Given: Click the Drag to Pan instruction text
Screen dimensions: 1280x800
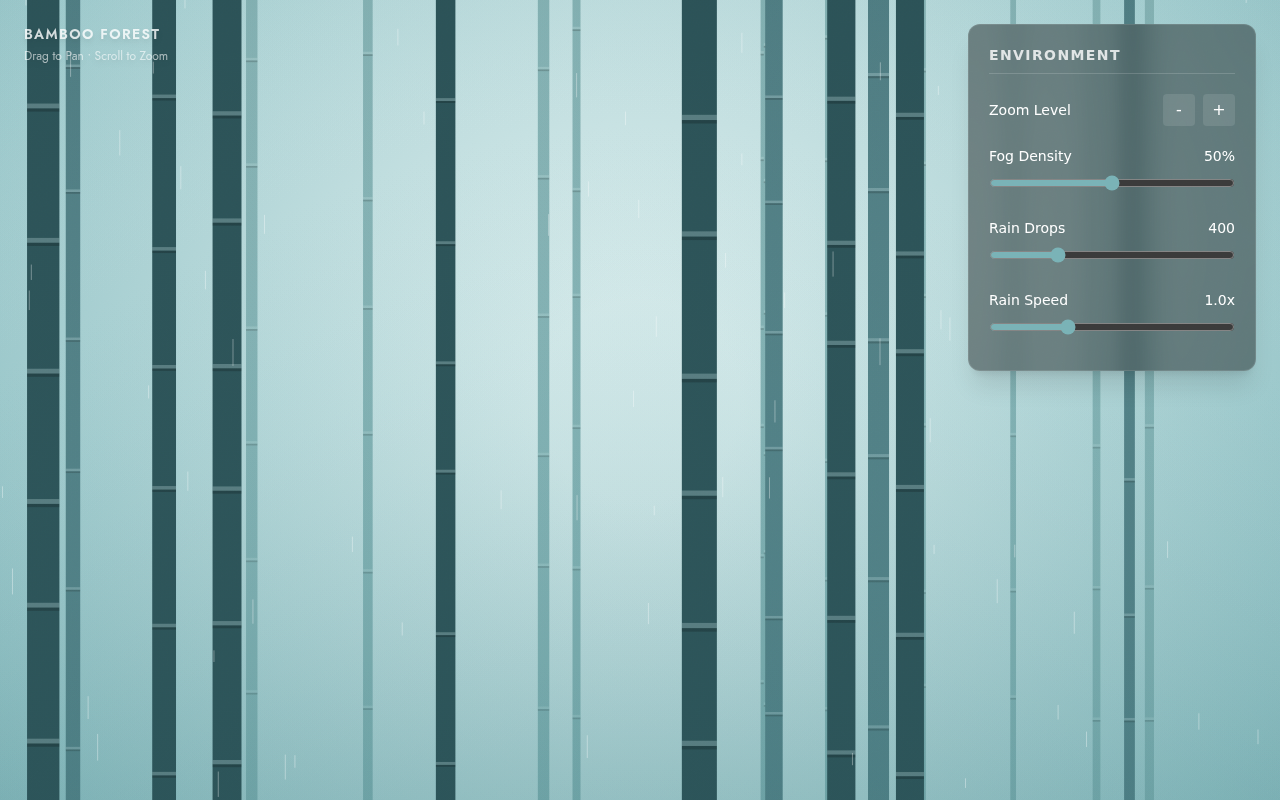Looking at the screenshot, I should coord(54,56).
